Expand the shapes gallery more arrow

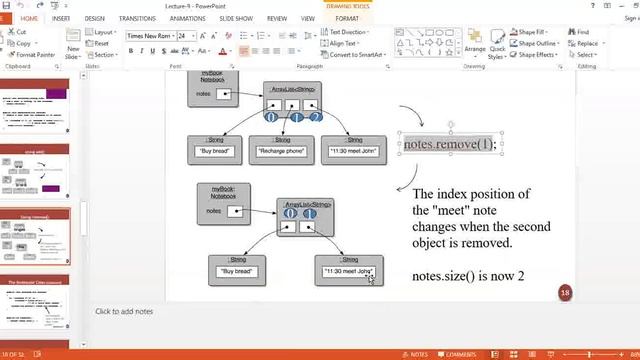click(459, 53)
